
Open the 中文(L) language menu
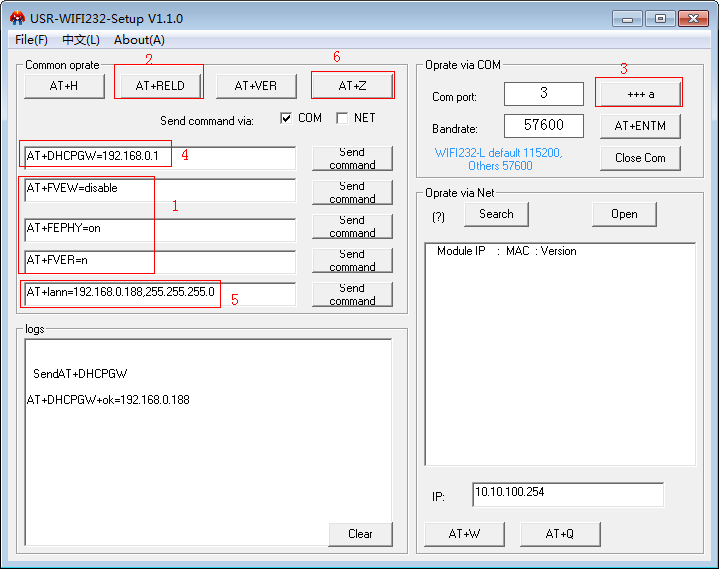(81, 40)
